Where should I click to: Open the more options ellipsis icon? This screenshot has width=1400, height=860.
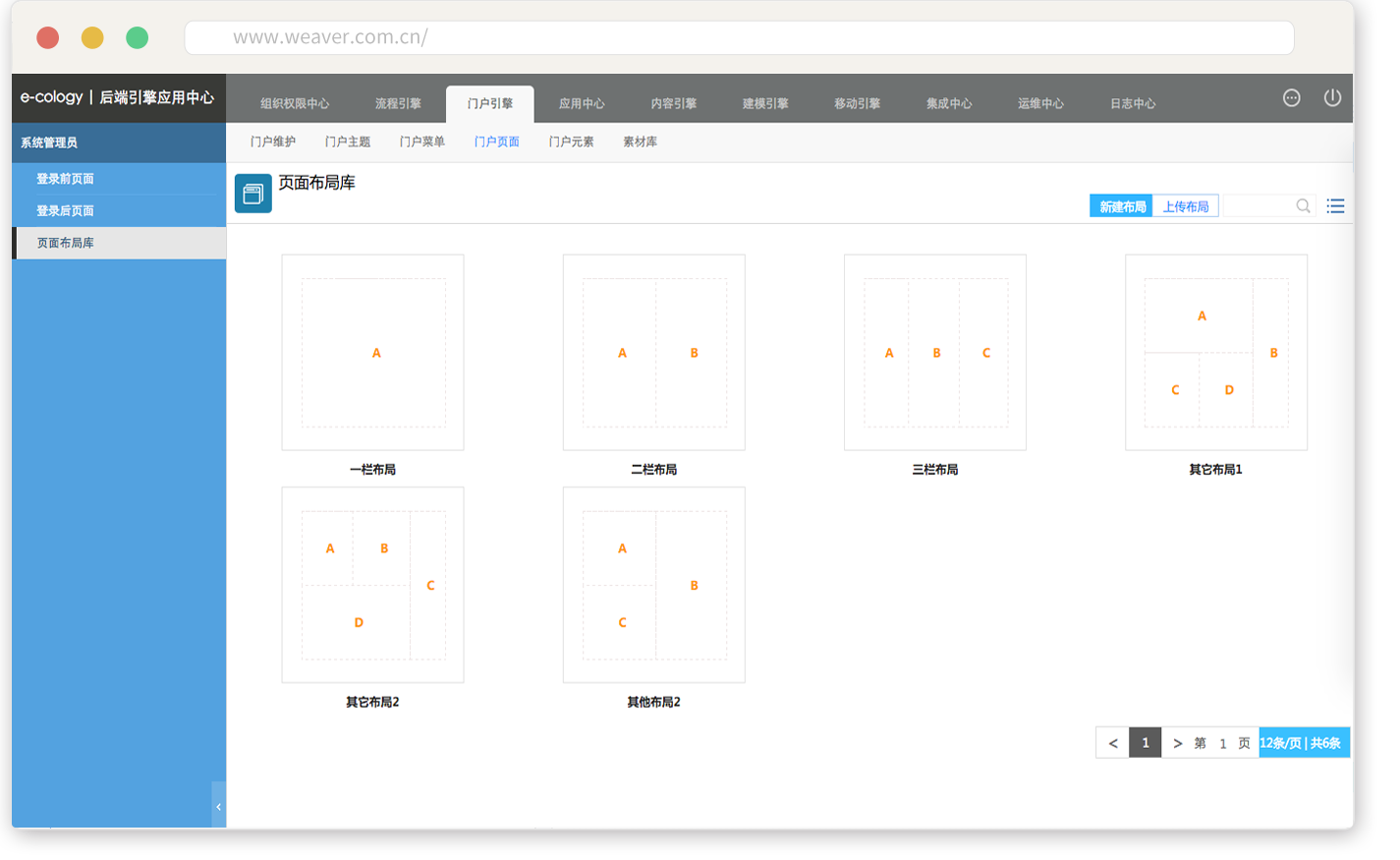(1291, 97)
